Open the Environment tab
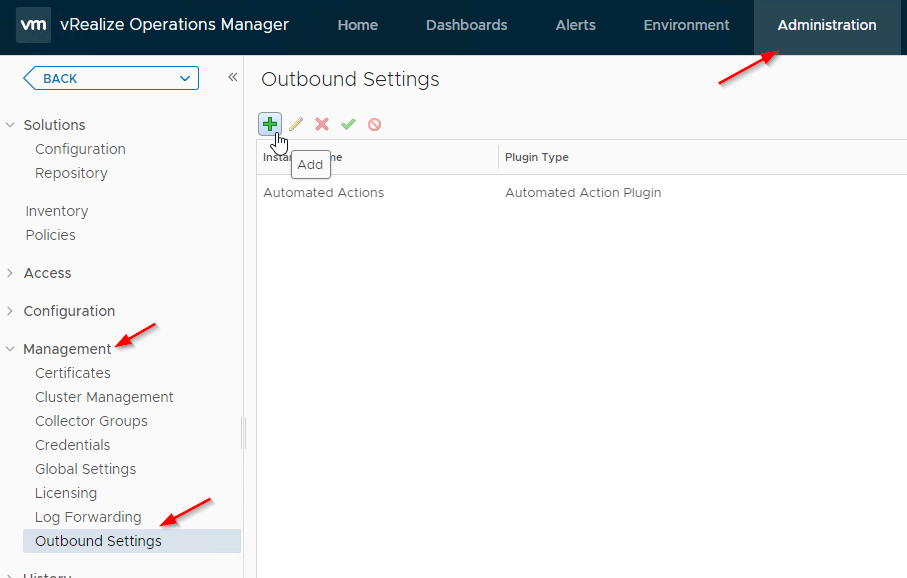This screenshot has height=578, width=907. pos(686,25)
